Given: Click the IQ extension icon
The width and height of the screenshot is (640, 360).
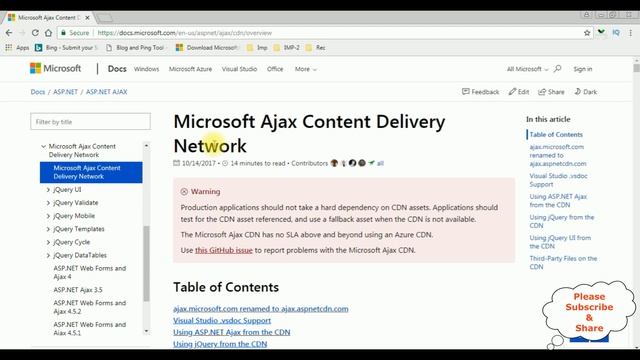Looking at the screenshot, I should click(x=616, y=32).
